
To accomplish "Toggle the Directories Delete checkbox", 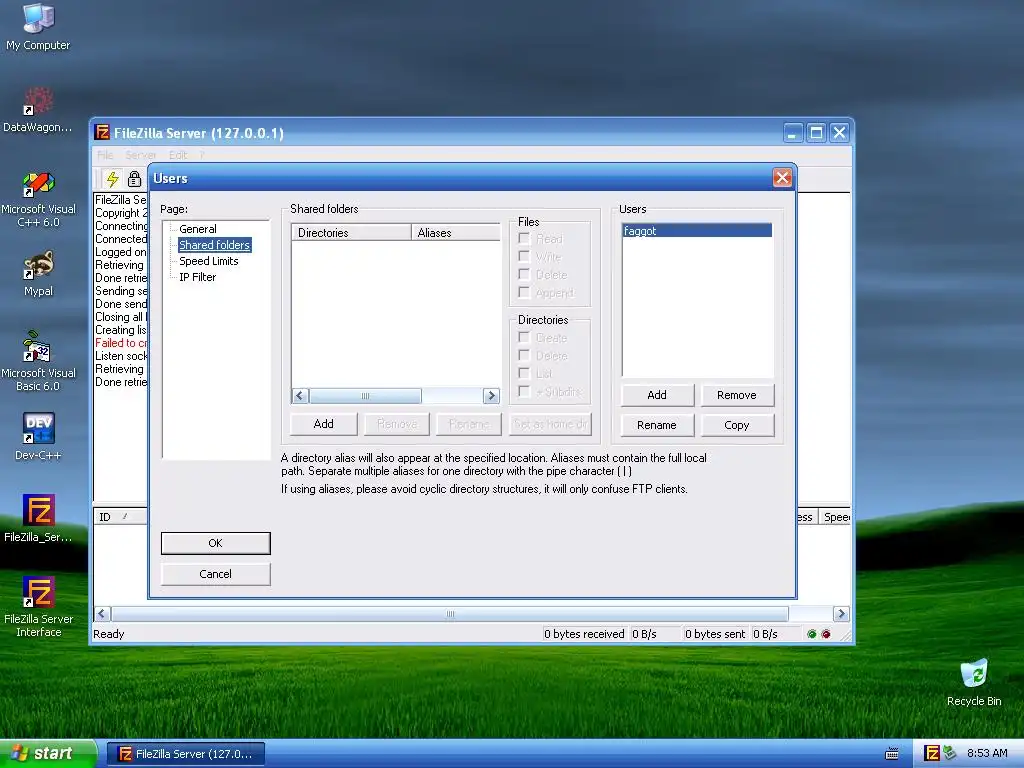I will pyautogui.click(x=524, y=355).
